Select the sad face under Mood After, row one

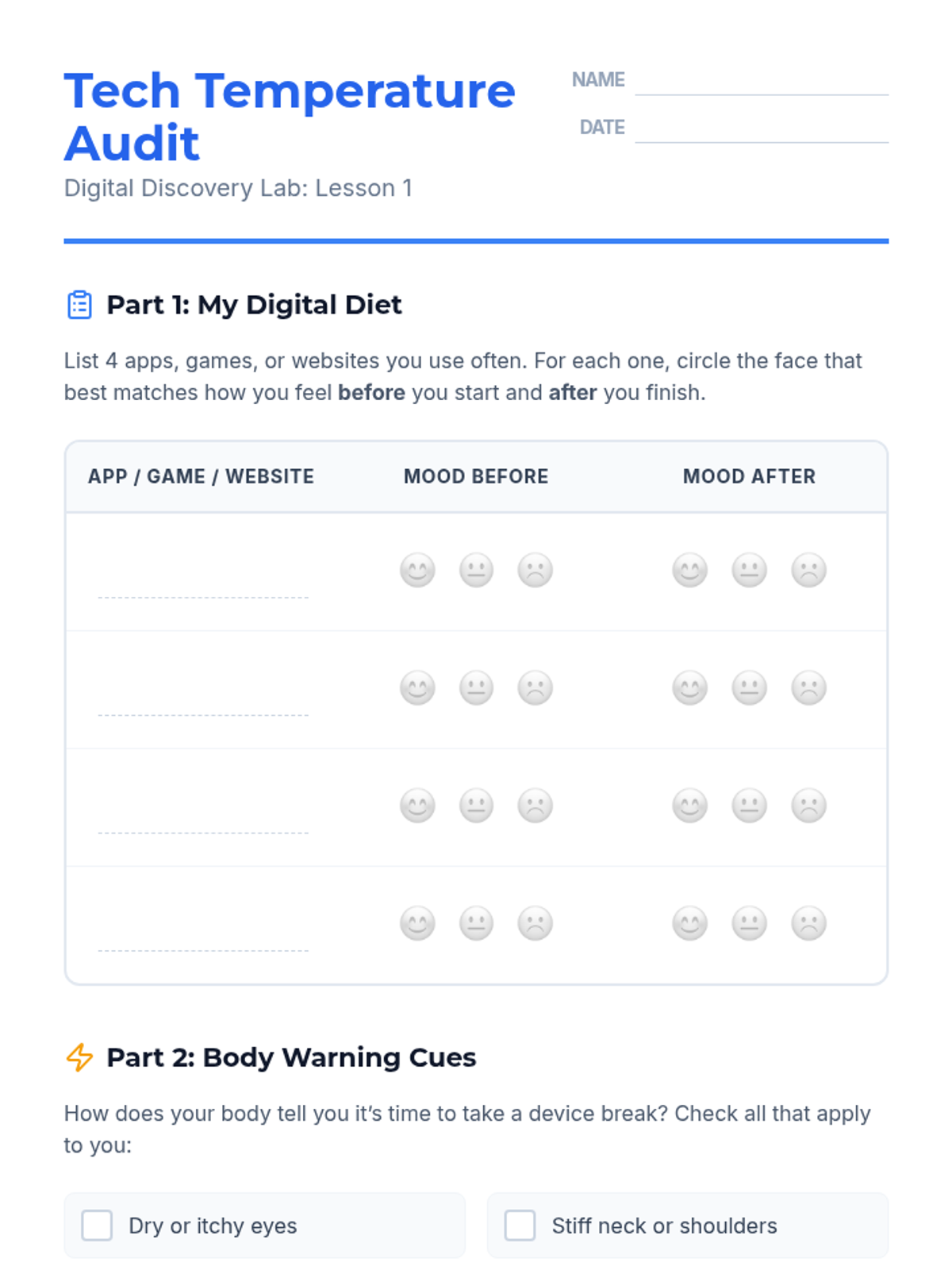point(808,570)
